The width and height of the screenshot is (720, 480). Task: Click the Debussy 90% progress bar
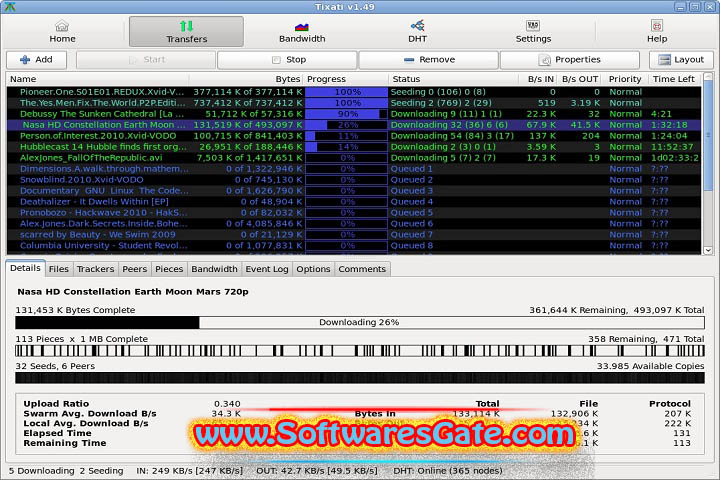(x=346, y=114)
